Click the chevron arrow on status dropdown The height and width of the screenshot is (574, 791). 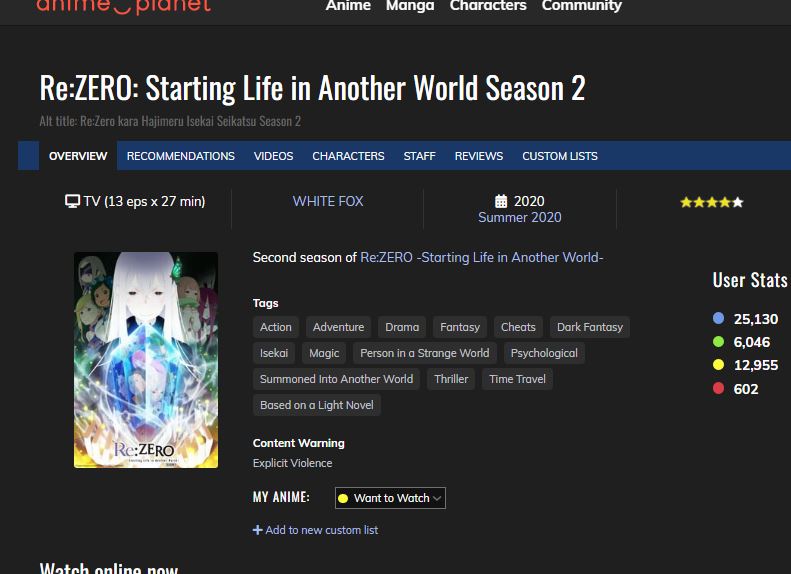437,498
